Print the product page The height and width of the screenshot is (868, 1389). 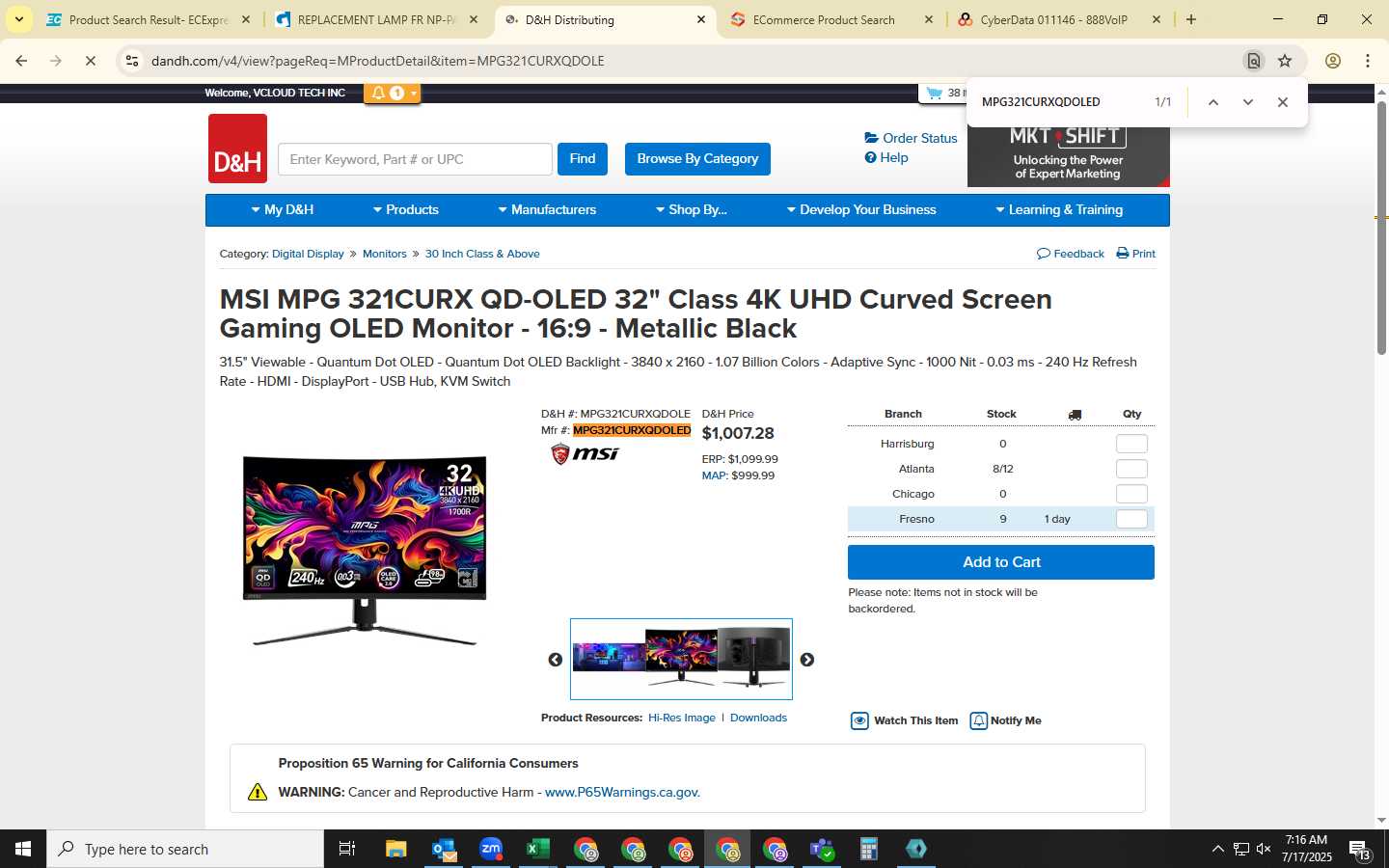[x=1136, y=254]
